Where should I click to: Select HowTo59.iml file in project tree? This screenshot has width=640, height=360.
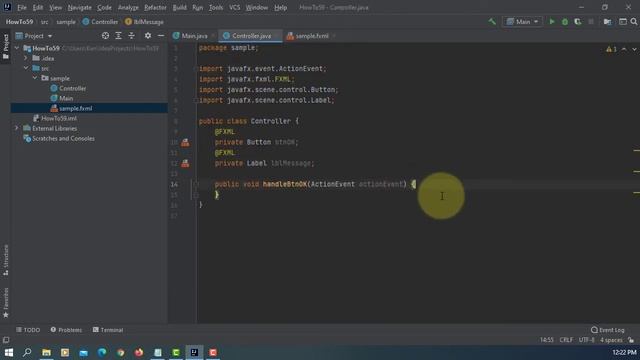[55, 118]
